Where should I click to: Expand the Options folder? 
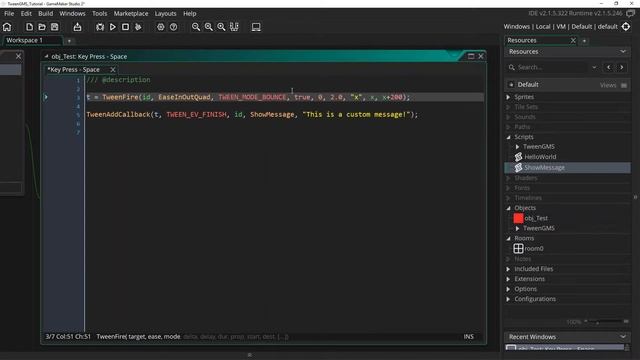pos(508,289)
